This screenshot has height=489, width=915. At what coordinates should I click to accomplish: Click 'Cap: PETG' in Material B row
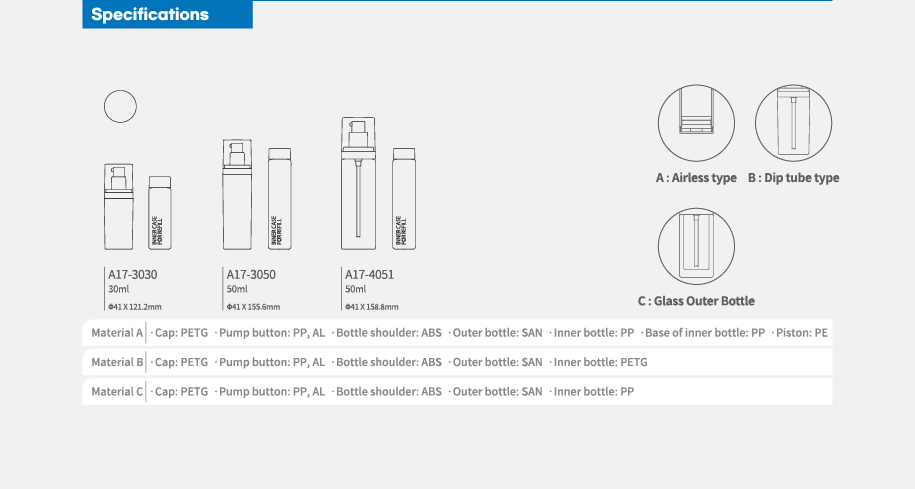(x=179, y=362)
